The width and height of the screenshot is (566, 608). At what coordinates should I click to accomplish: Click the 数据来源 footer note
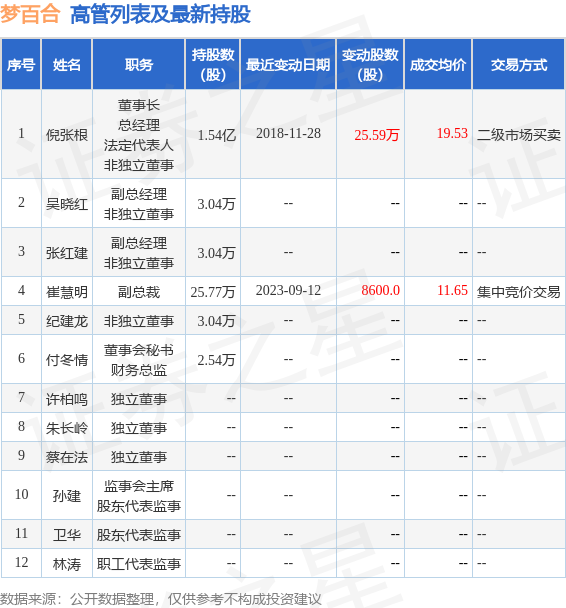click(x=161, y=599)
